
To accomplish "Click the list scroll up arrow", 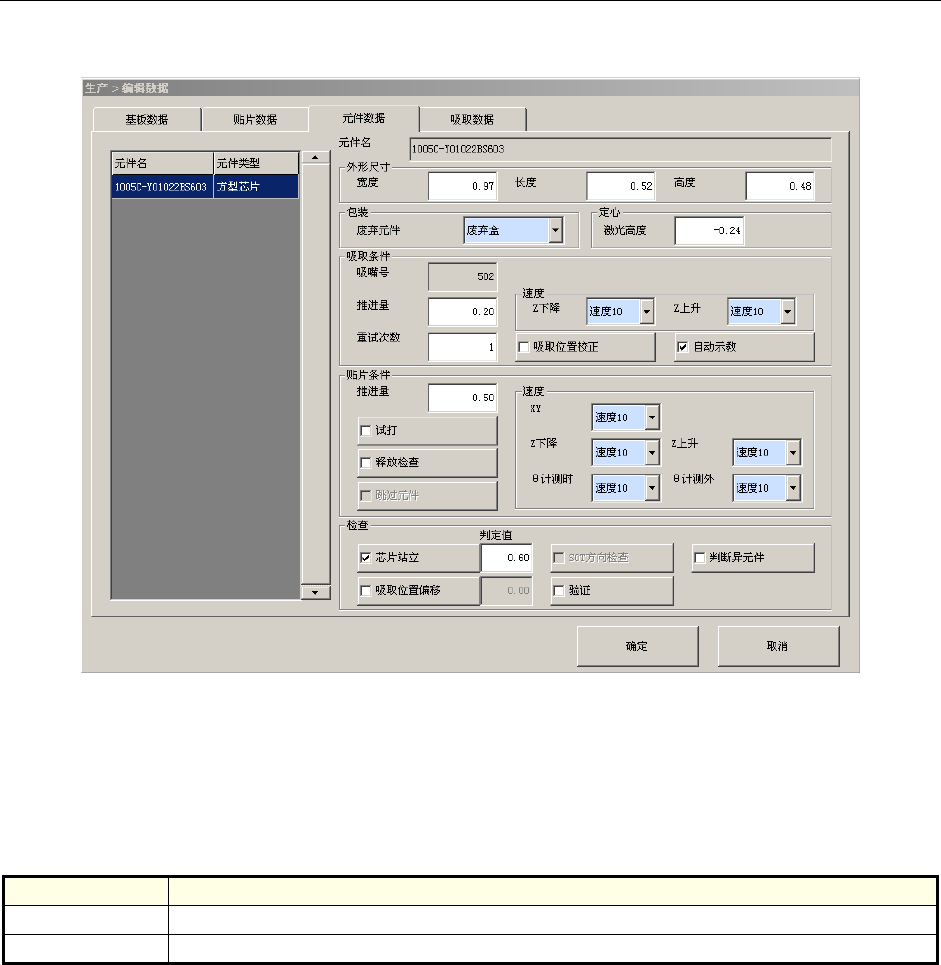I will 316,158.
